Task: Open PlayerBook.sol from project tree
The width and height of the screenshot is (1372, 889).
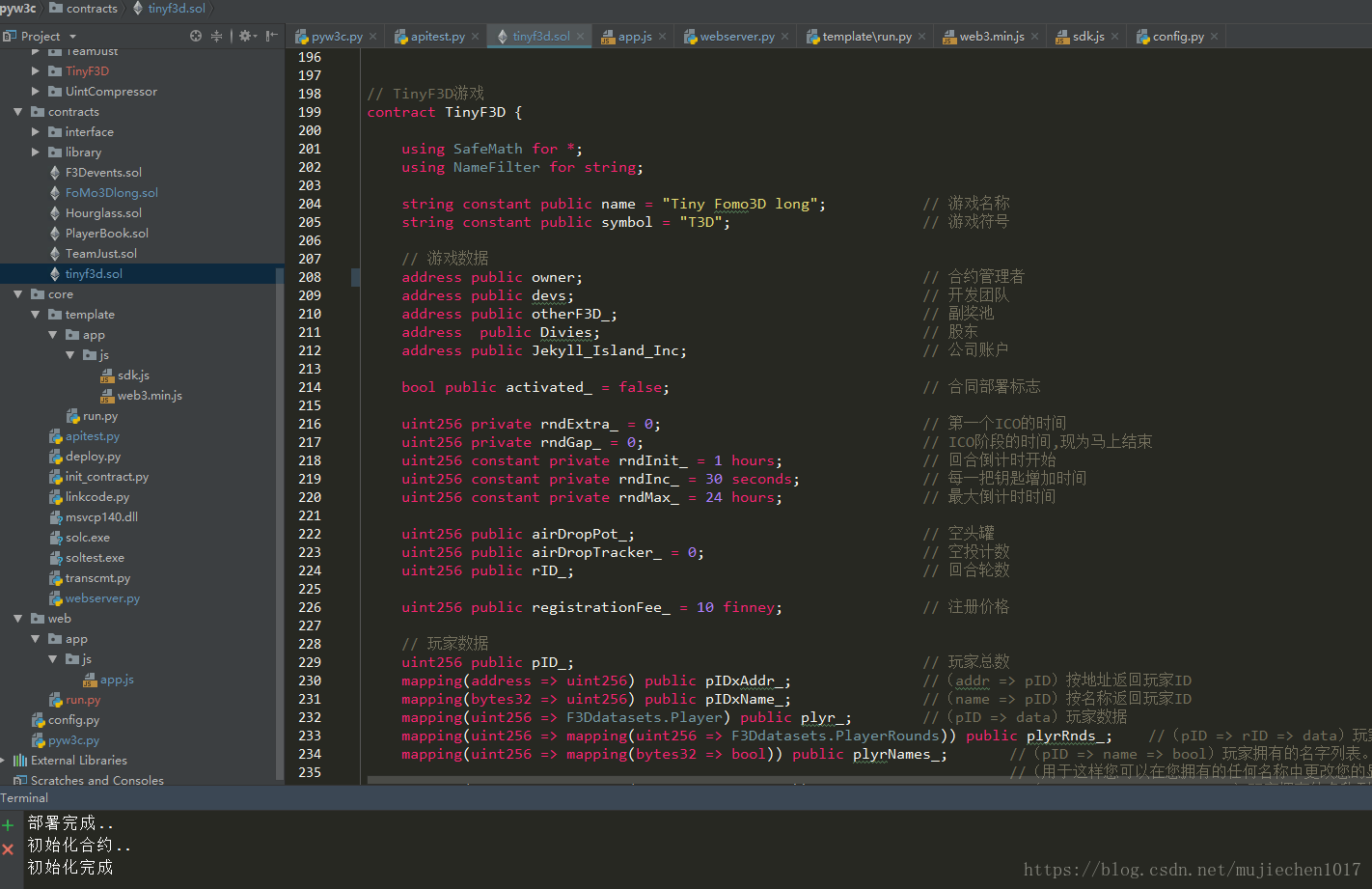Action: 107,234
